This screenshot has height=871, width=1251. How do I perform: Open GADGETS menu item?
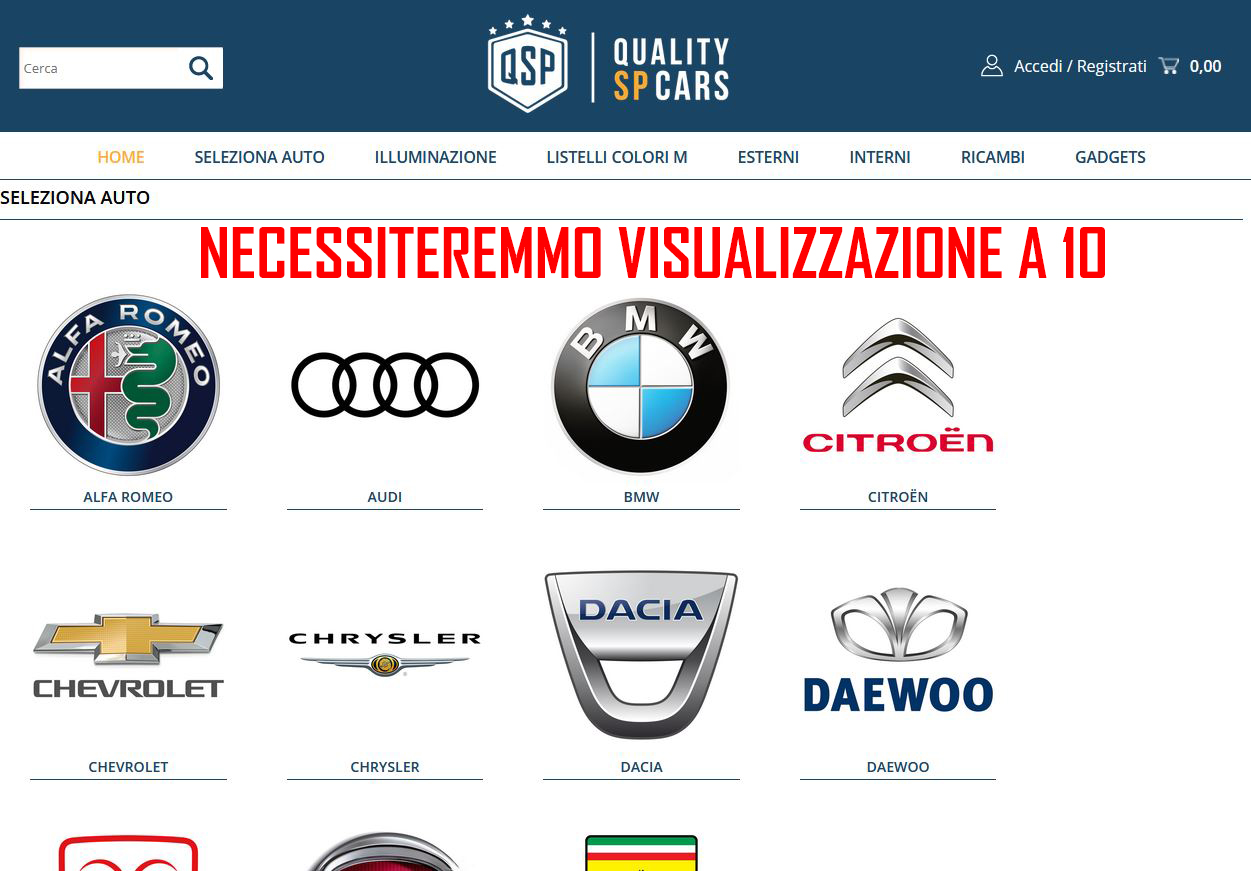(x=1110, y=157)
